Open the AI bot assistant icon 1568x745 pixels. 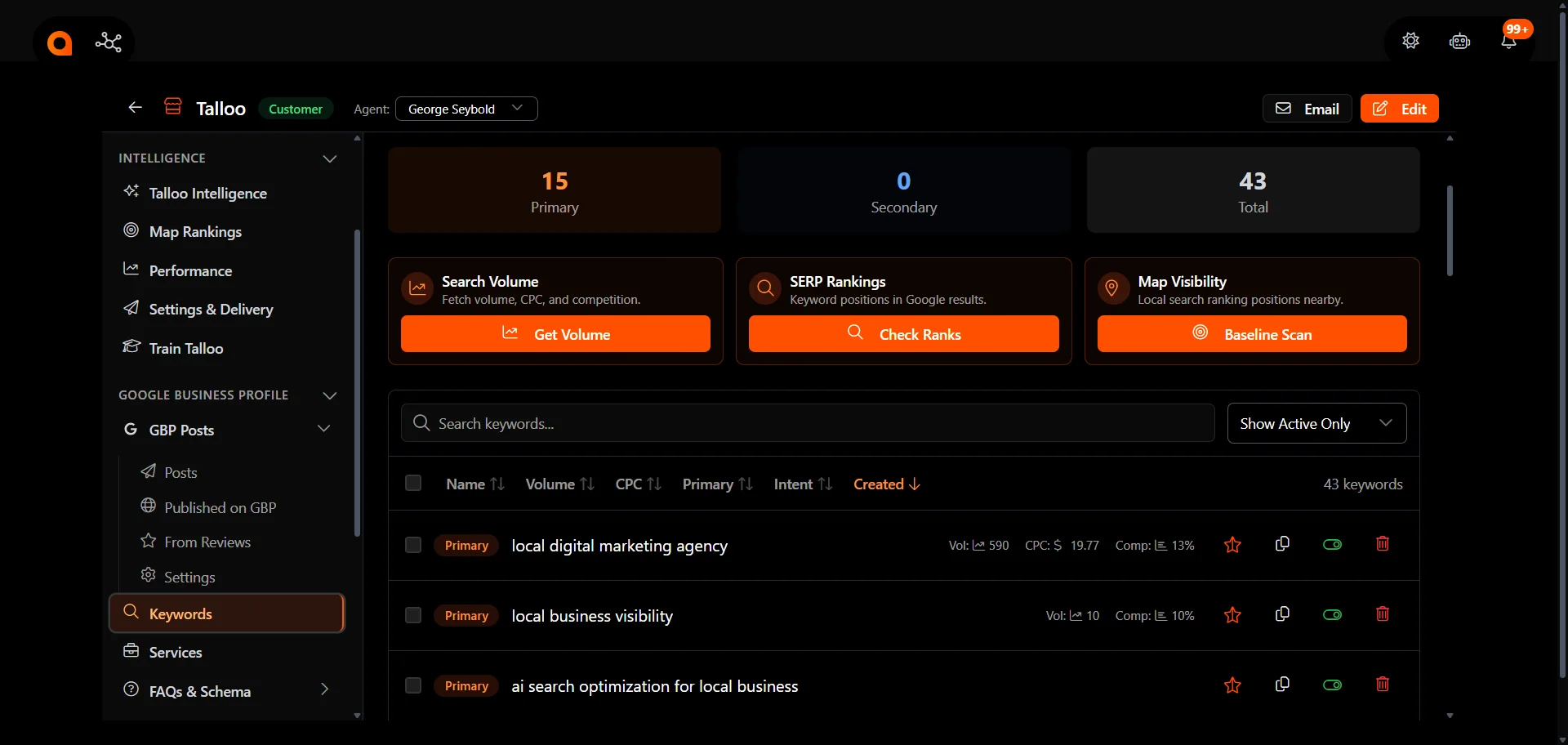coord(1459,41)
